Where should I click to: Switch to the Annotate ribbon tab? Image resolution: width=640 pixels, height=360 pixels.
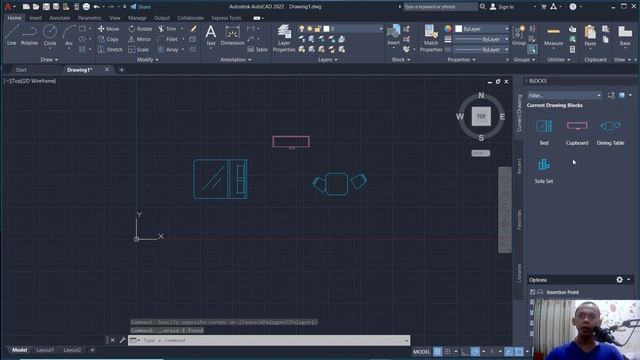(x=60, y=18)
